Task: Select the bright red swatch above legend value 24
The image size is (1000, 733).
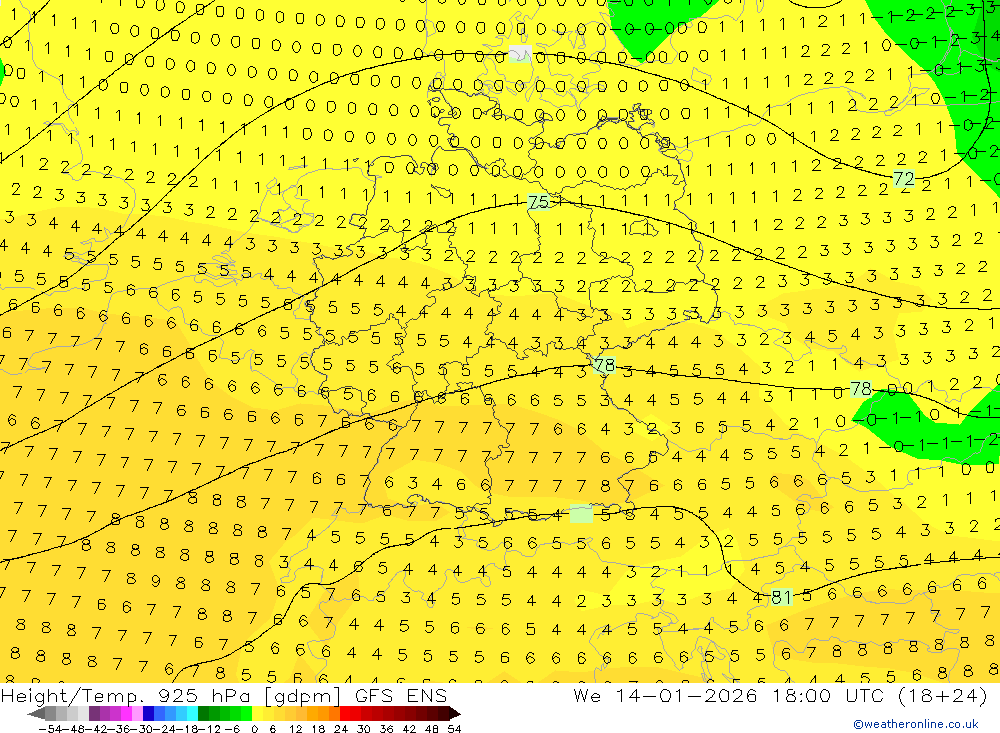Action: (x=345, y=713)
